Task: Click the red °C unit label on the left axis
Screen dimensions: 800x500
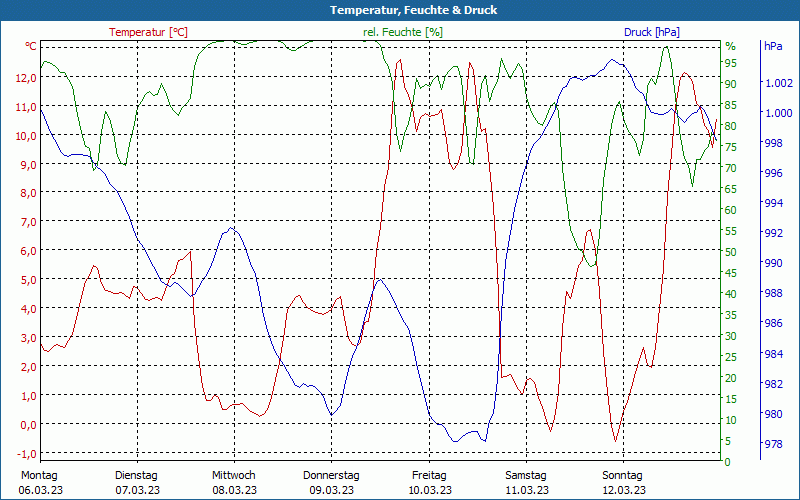Action: (x=31, y=47)
